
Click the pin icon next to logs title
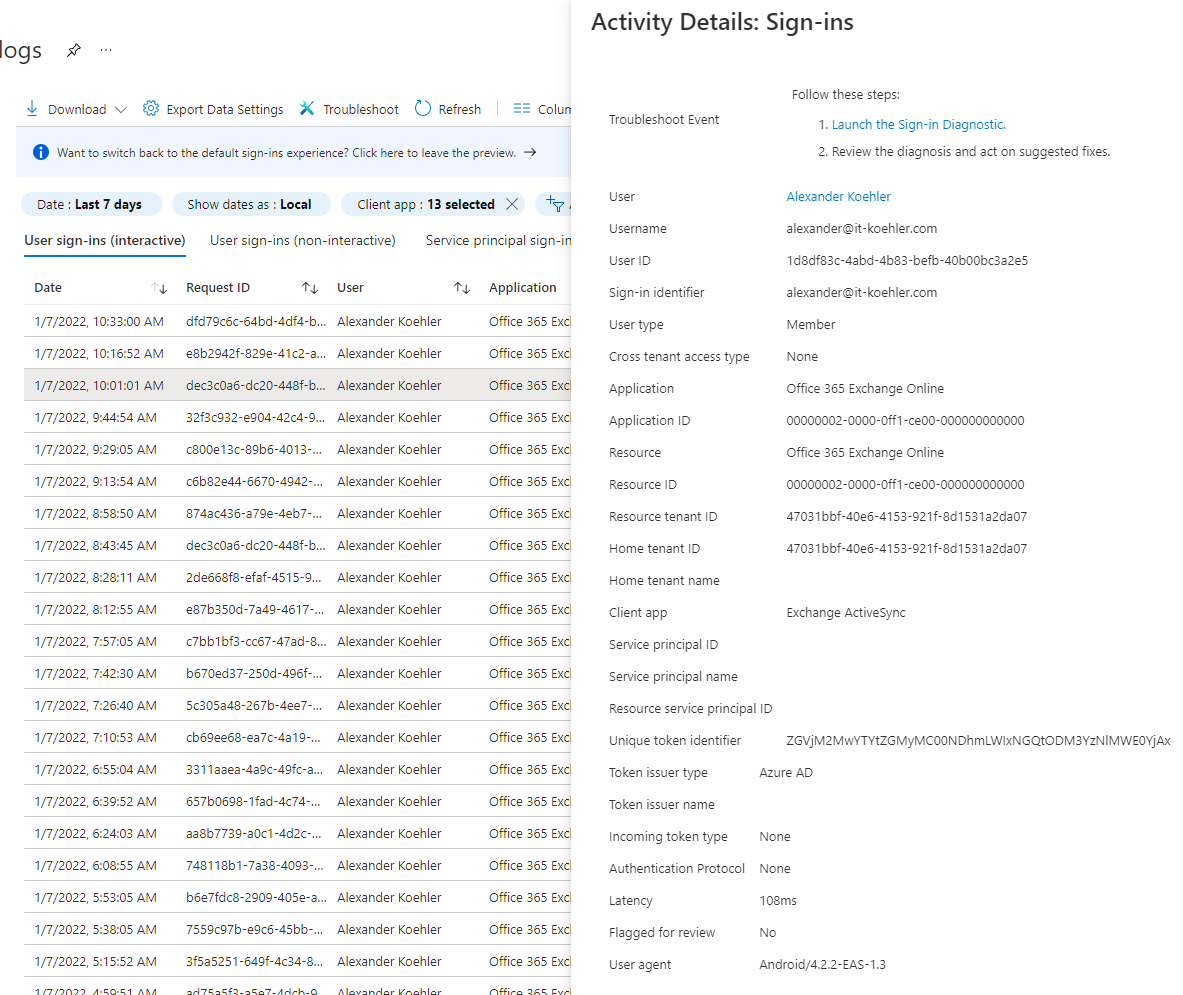(x=73, y=50)
